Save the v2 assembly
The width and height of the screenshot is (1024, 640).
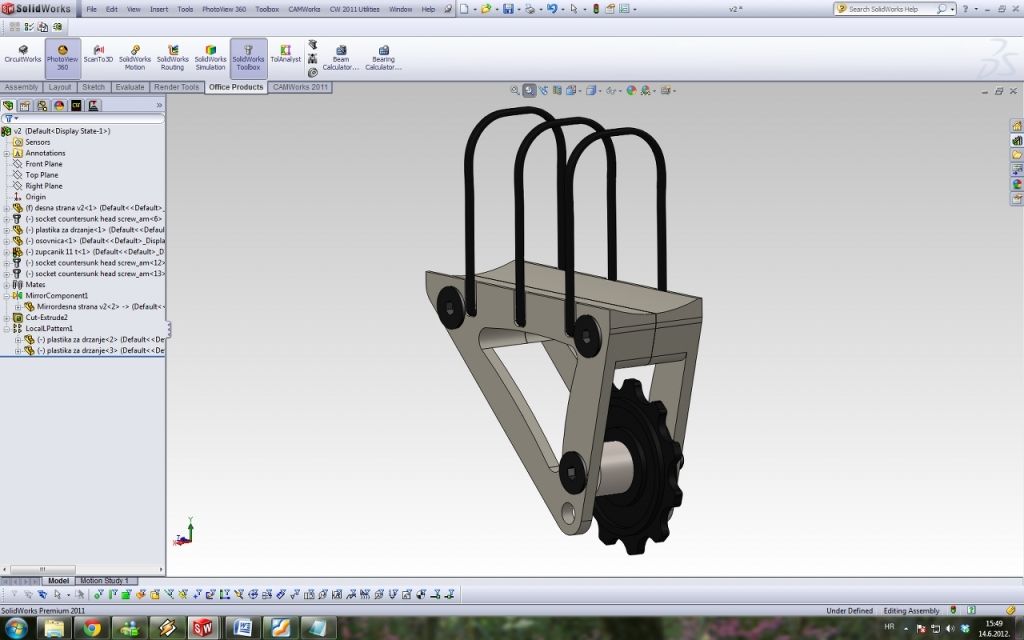coord(507,9)
